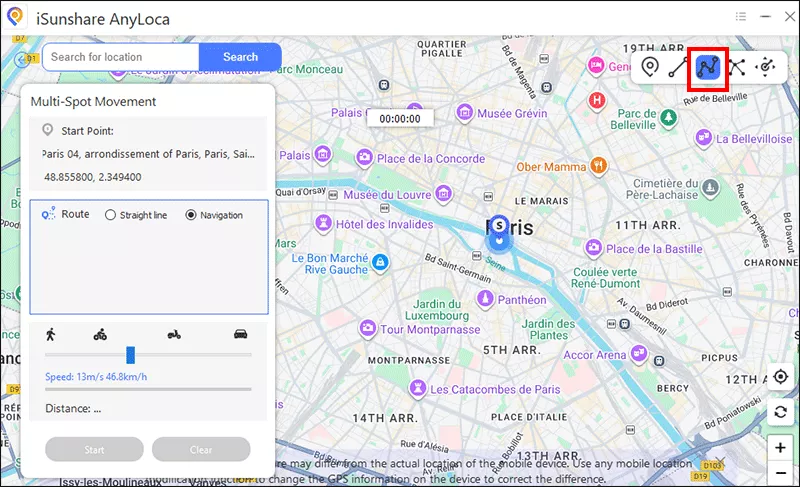Image resolution: width=800 pixels, height=487 pixels.
Task: Set speed to scooter
Action: click(172, 334)
